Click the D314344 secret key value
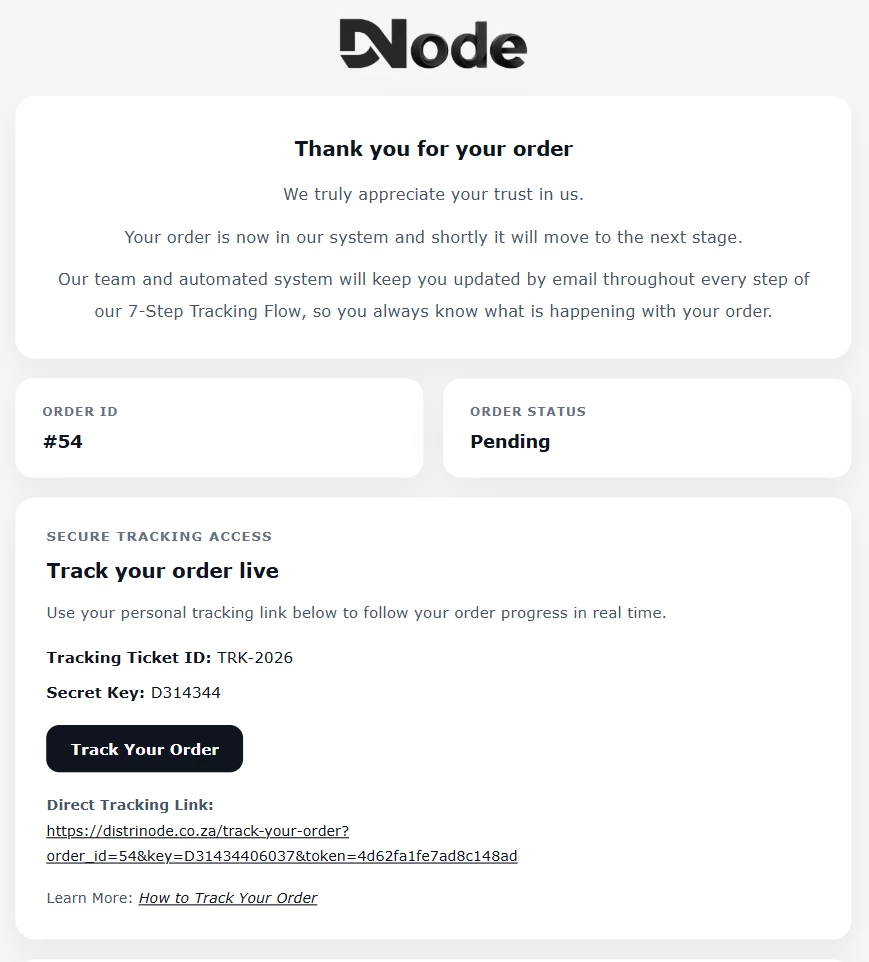The width and height of the screenshot is (869, 962). 185,693
